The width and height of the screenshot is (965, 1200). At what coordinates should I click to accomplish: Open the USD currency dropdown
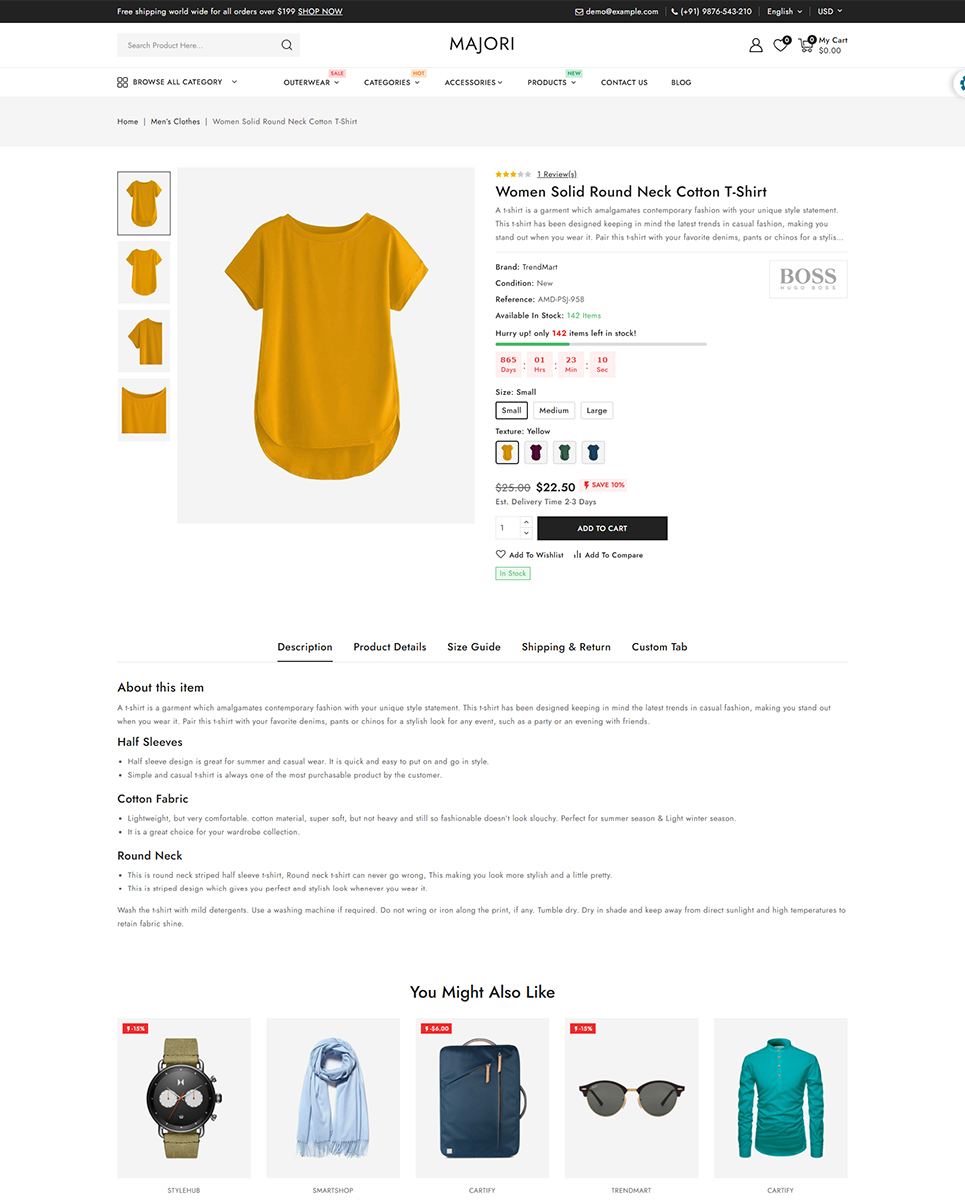[830, 11]
